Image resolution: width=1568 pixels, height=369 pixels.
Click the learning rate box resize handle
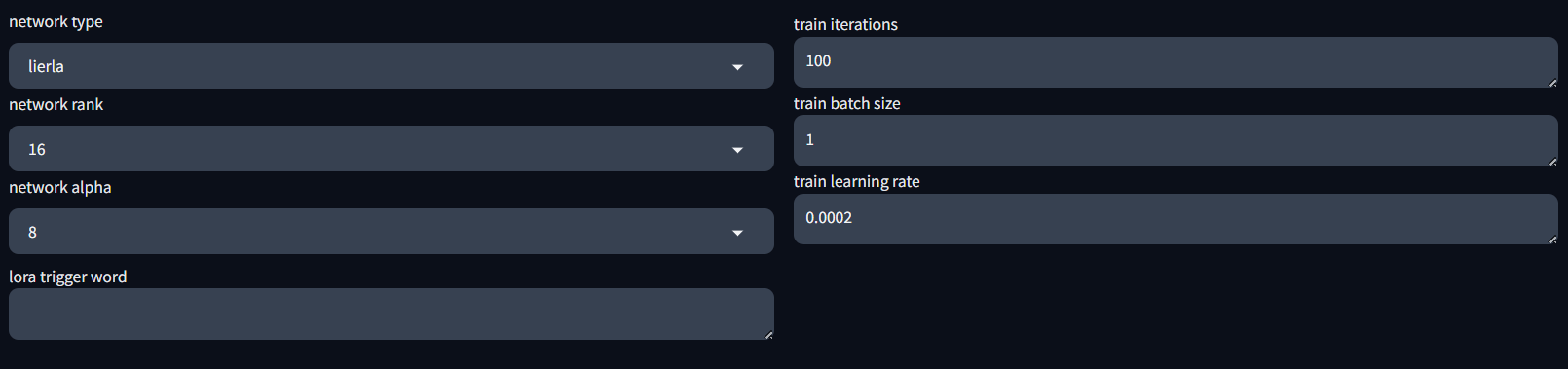(1552, 240)
